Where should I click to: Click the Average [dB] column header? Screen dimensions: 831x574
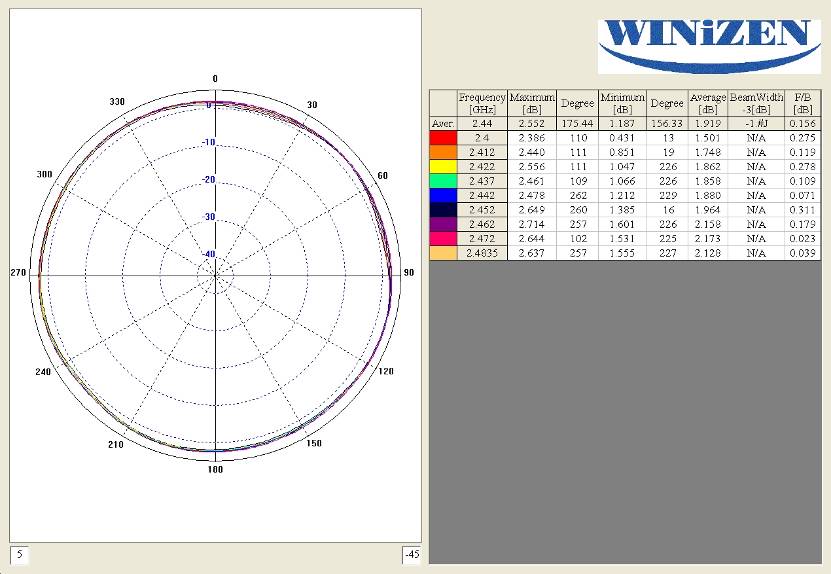708,103
